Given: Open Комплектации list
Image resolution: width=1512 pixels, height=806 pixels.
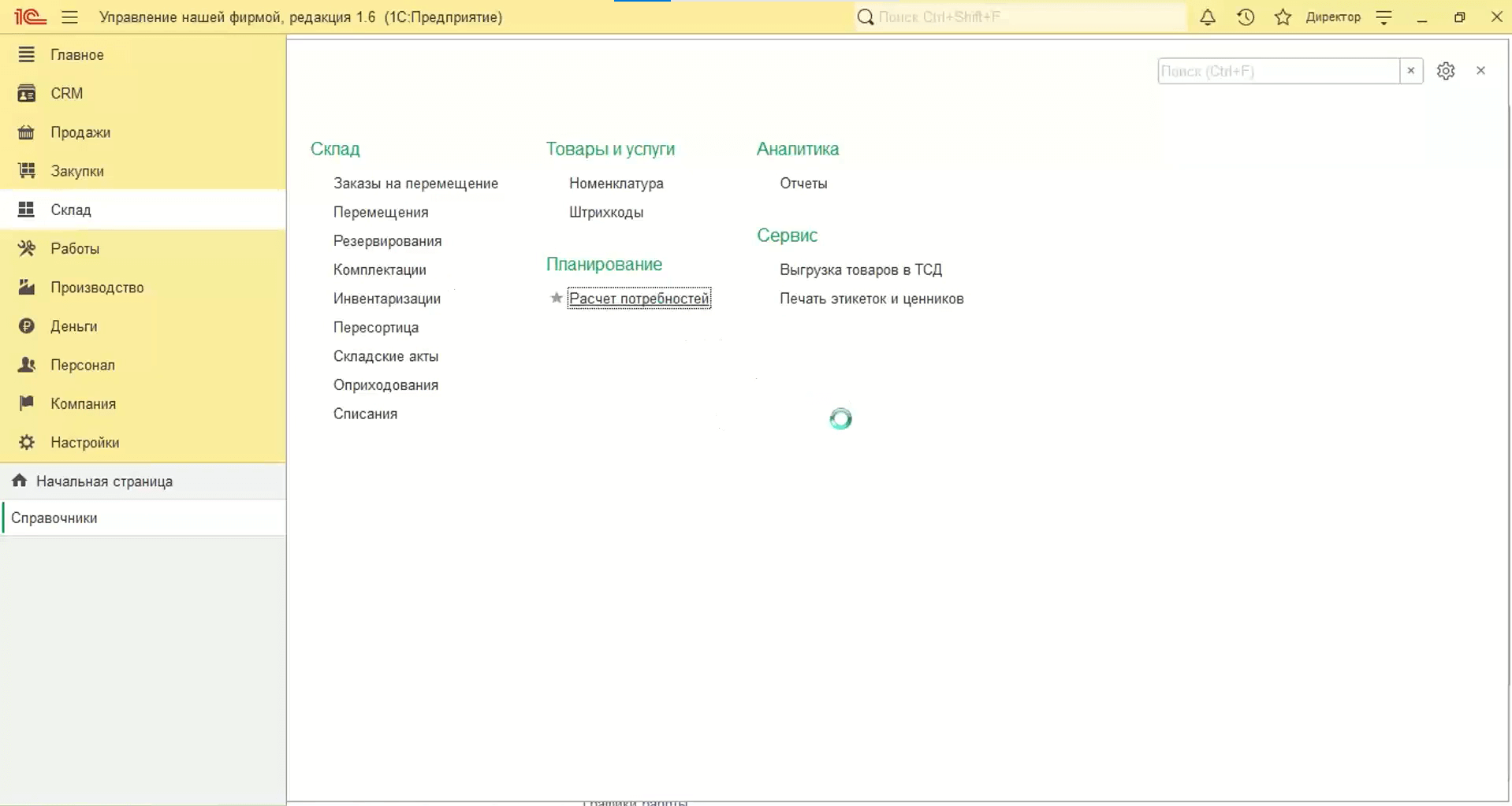Looking at the screenshot, I should coord(379,269).
